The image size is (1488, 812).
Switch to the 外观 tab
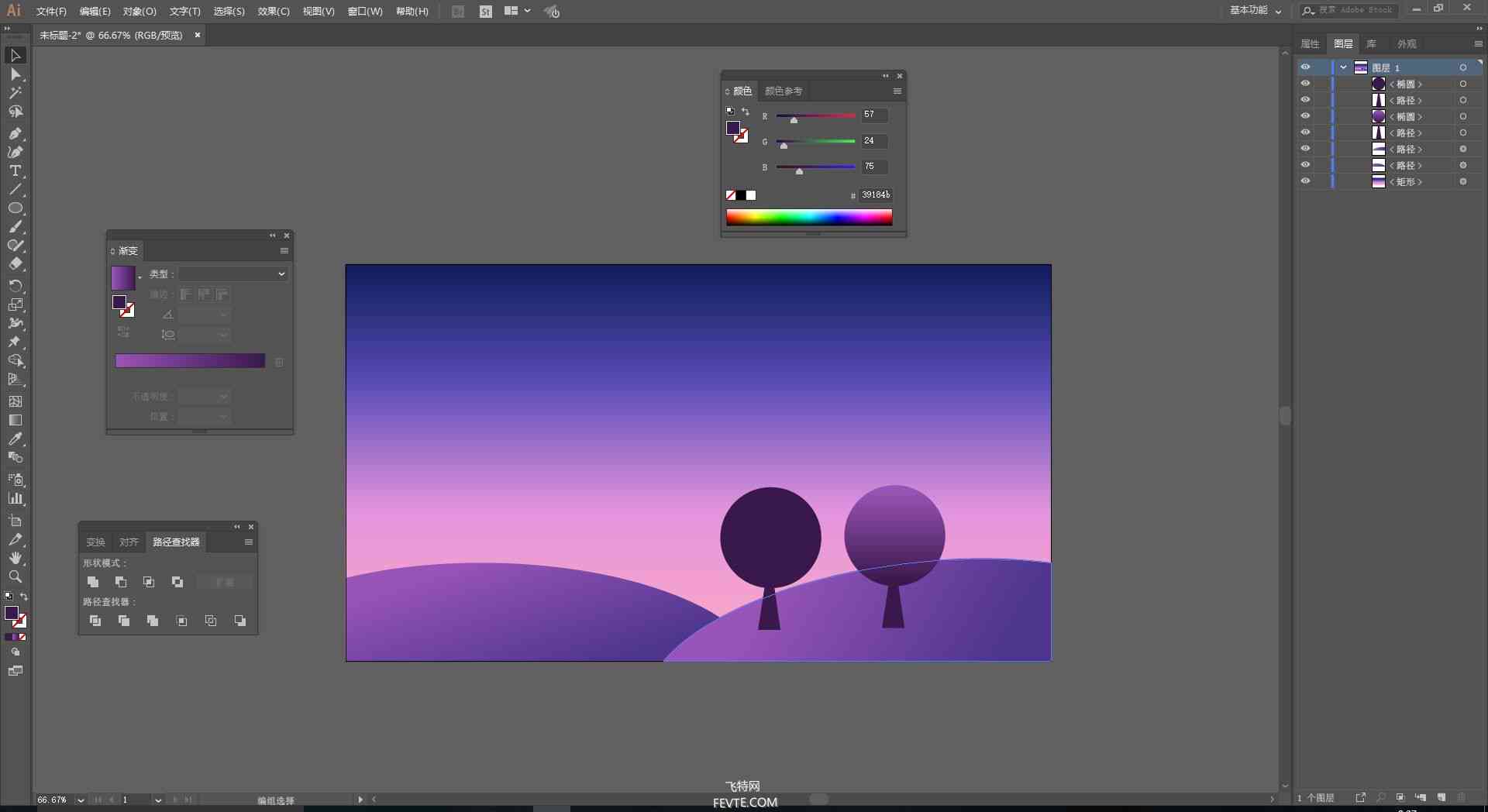(x=1407, y=44)
